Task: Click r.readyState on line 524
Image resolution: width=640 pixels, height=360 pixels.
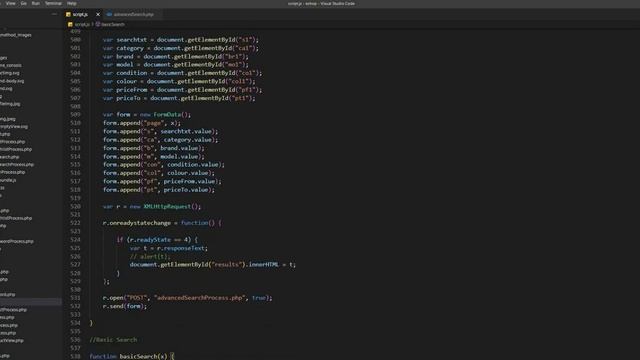Action: [x=150, y=240]
